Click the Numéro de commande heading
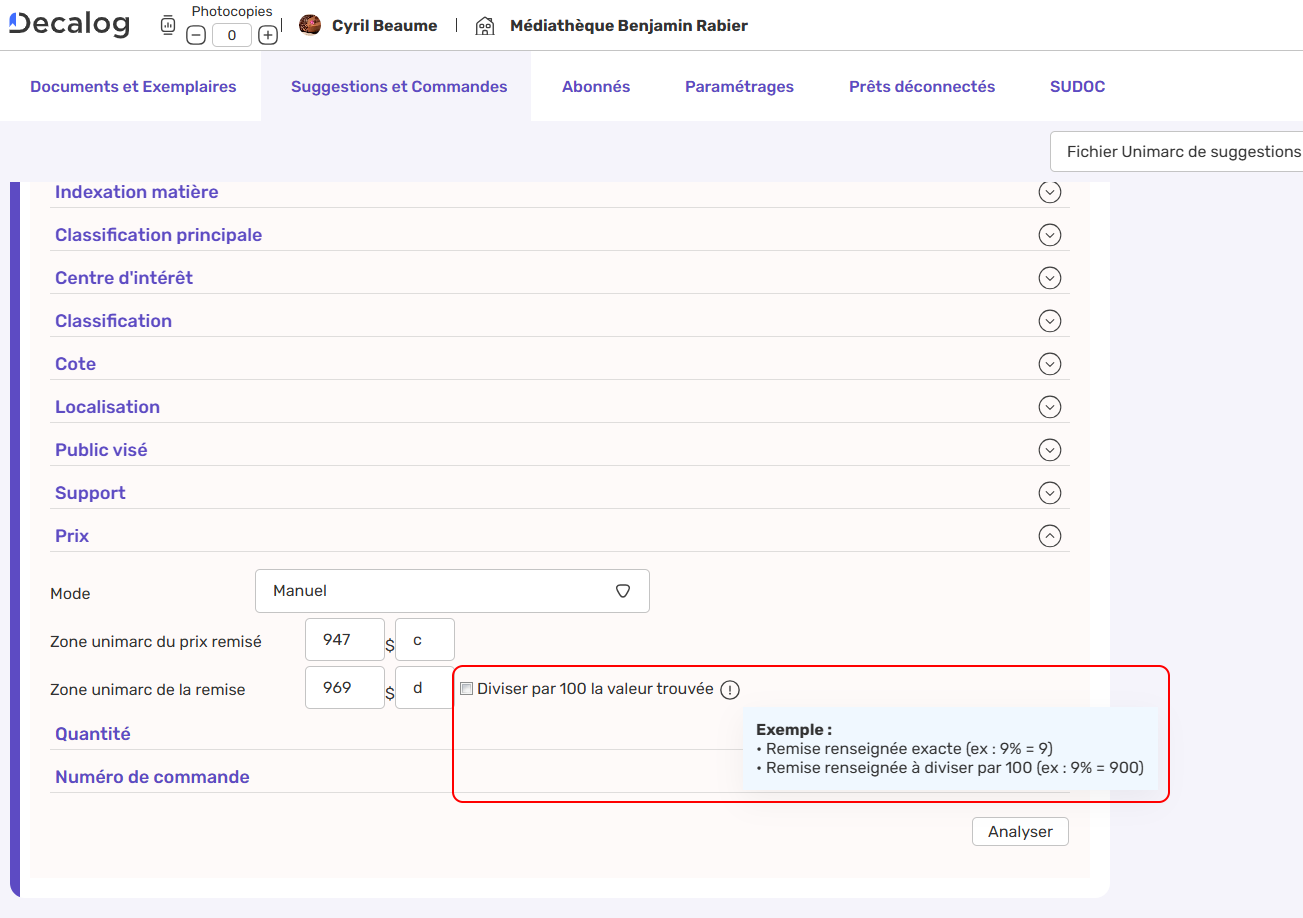1303x918 pixels. coord(152,777)
